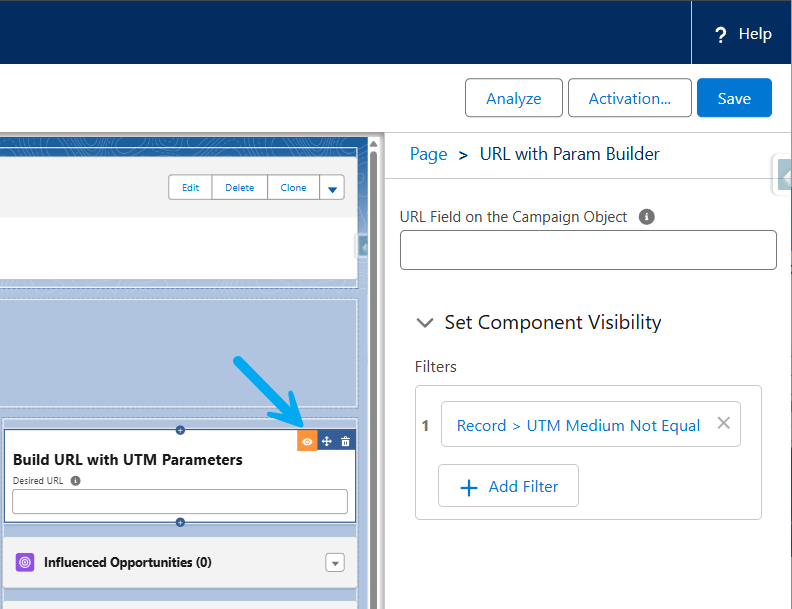Click the orange eye visibility icon
The image size is (792, 609).
(x=307, y=441)
